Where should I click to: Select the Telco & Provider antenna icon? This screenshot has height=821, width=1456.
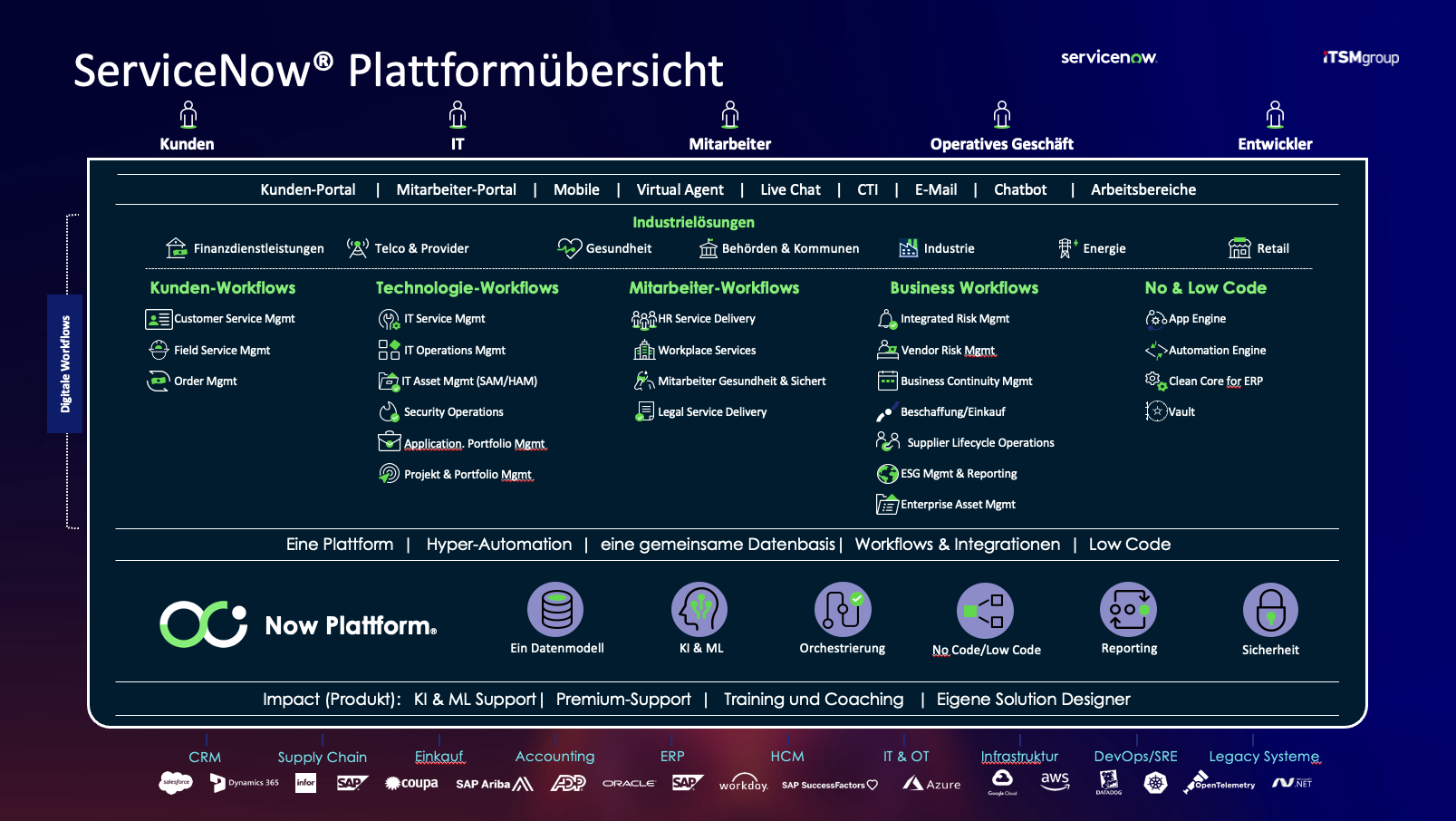click(x=358, y=247)
